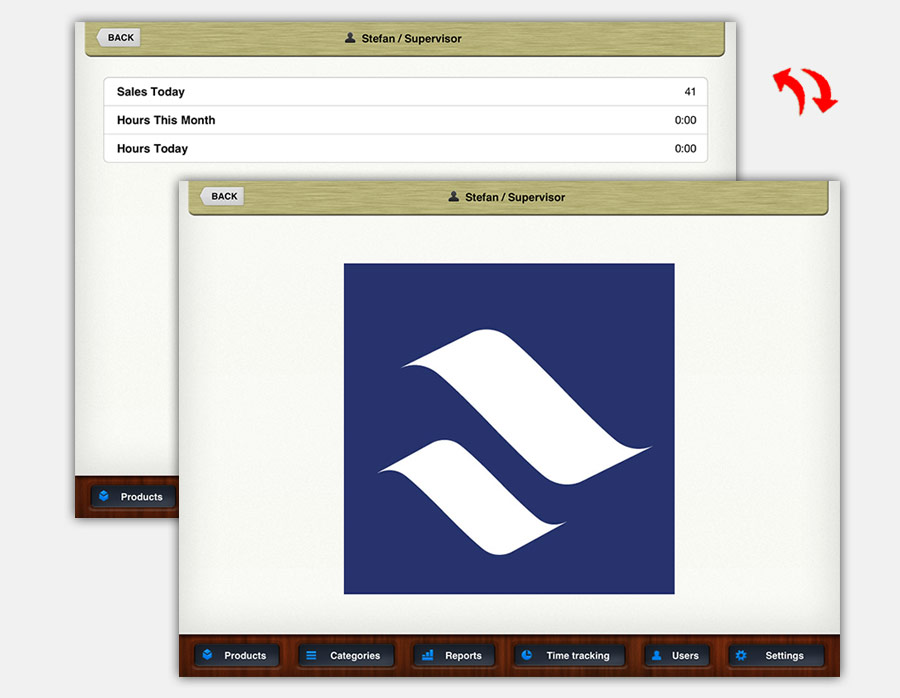The image size is (900, 698).
Task: Click the red rotate arrows icon
Action: tap(805, 91)
